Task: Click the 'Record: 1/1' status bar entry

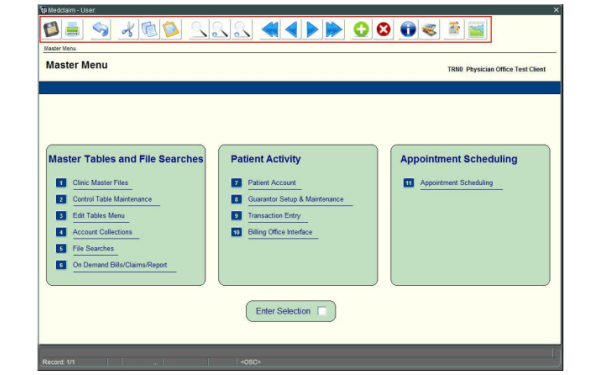Action: point(59,362)
